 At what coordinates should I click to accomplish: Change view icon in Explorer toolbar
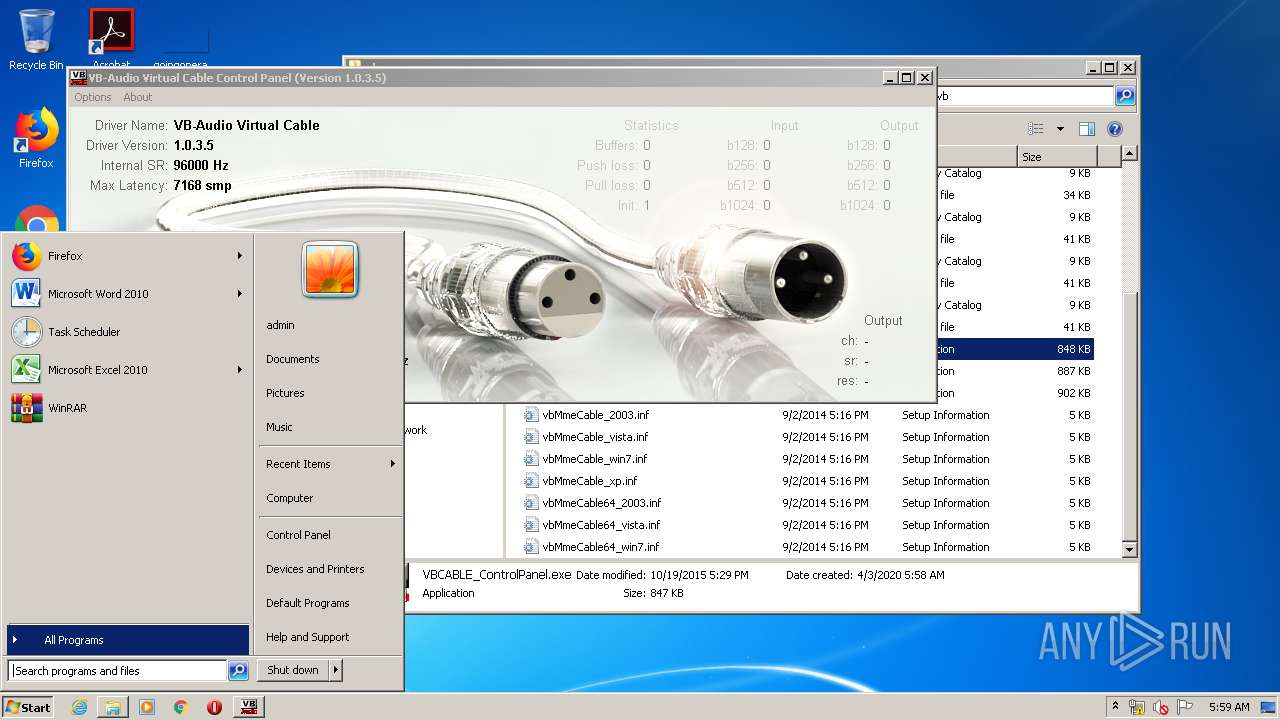1036,129
